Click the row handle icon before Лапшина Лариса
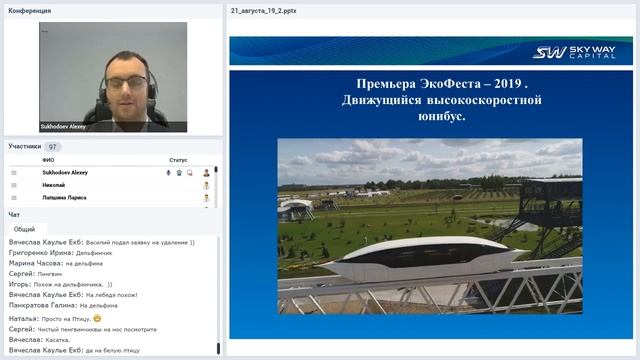Screen dimensions: 640x360 pyautogui.click(x=14, y=198)
